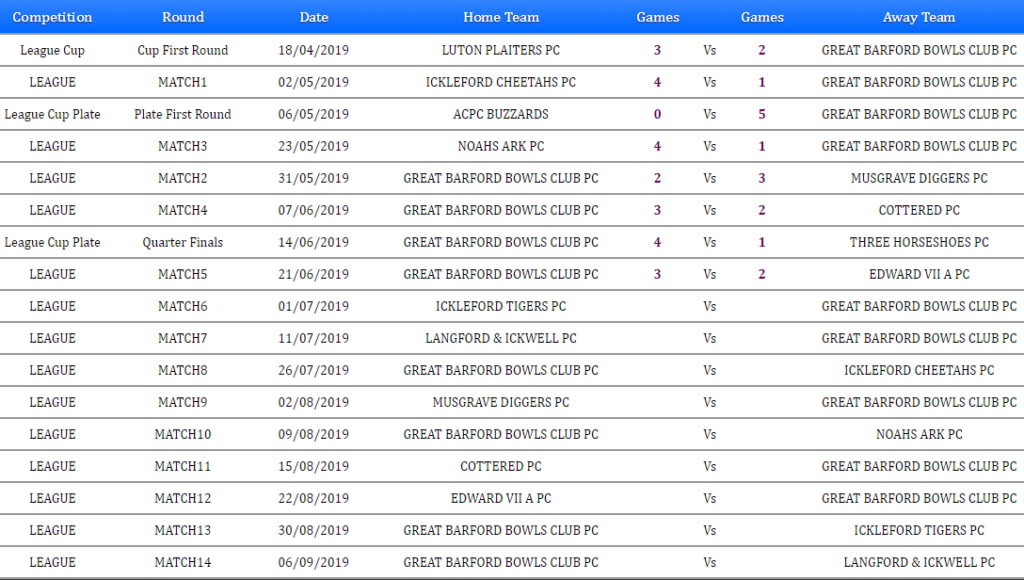Click date 06/09/2019
The width and height of the screenshot is (1024, 580).
313,562
